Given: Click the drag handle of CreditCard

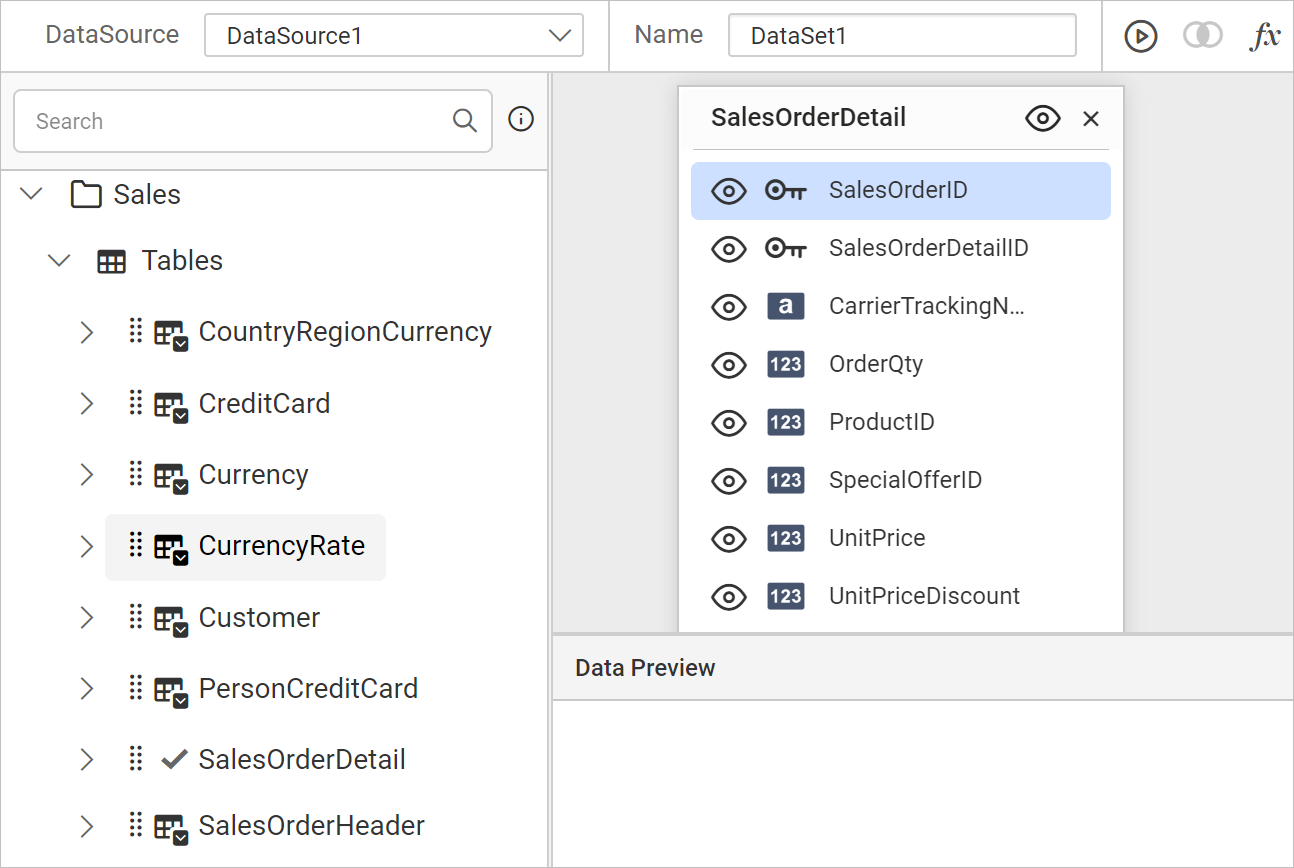Looking at the screenshot, I should tap(136, 402).
